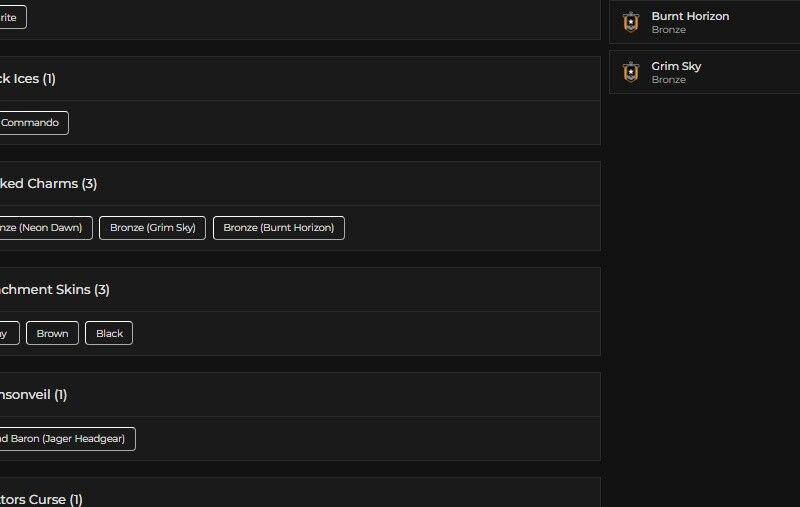This screenshot has width=800, height=507.
Task: Expand the Curse (1) section header
Action: point(40,499)
